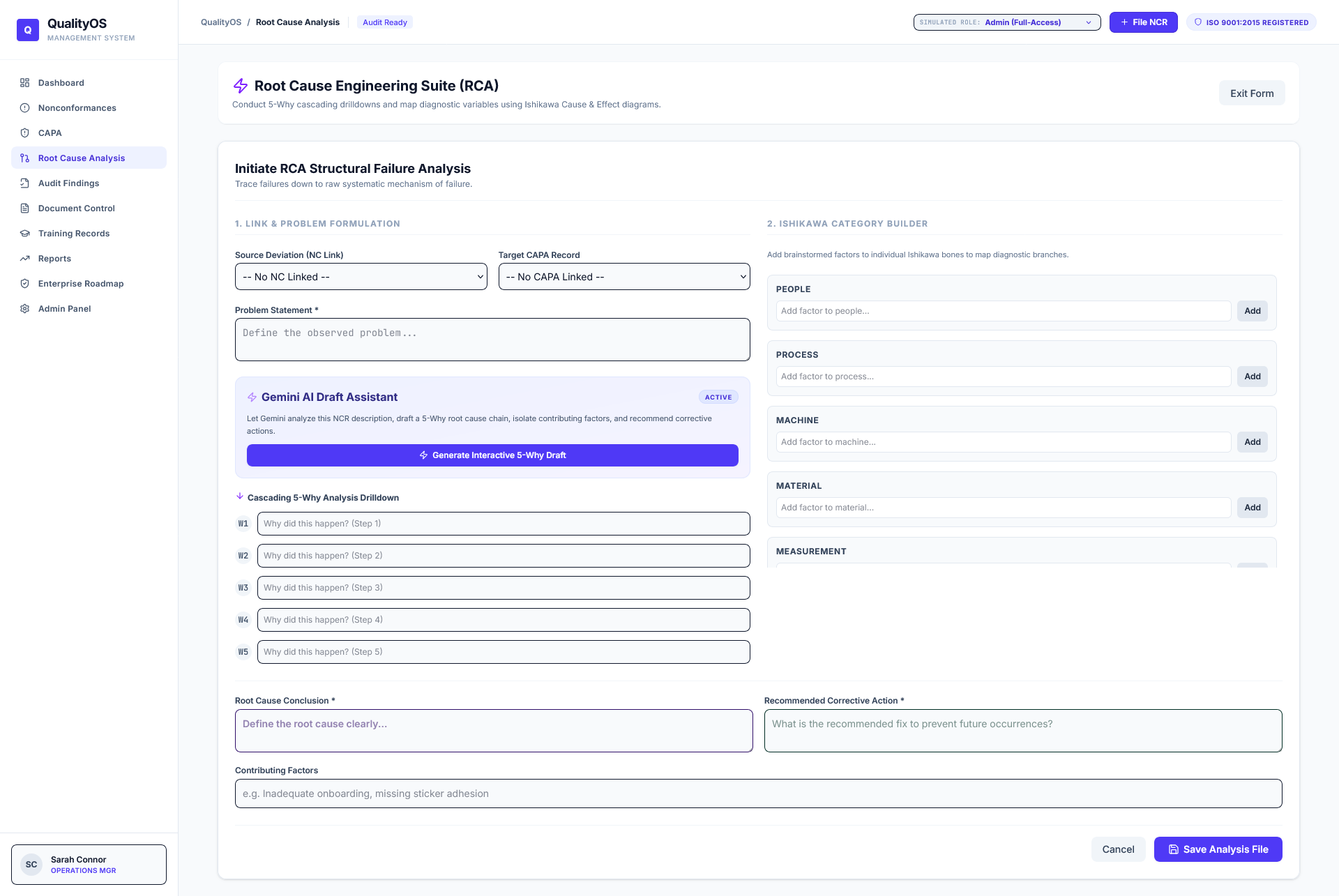
Task: Click the Why Step 3 field
Action: point(504,588)
